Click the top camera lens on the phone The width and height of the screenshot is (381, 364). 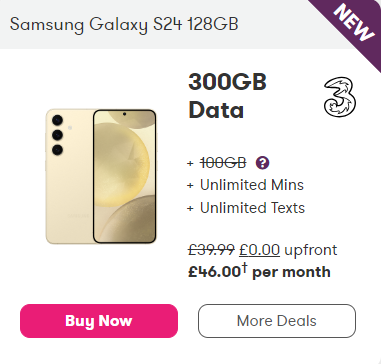click(x=57, y=120)
